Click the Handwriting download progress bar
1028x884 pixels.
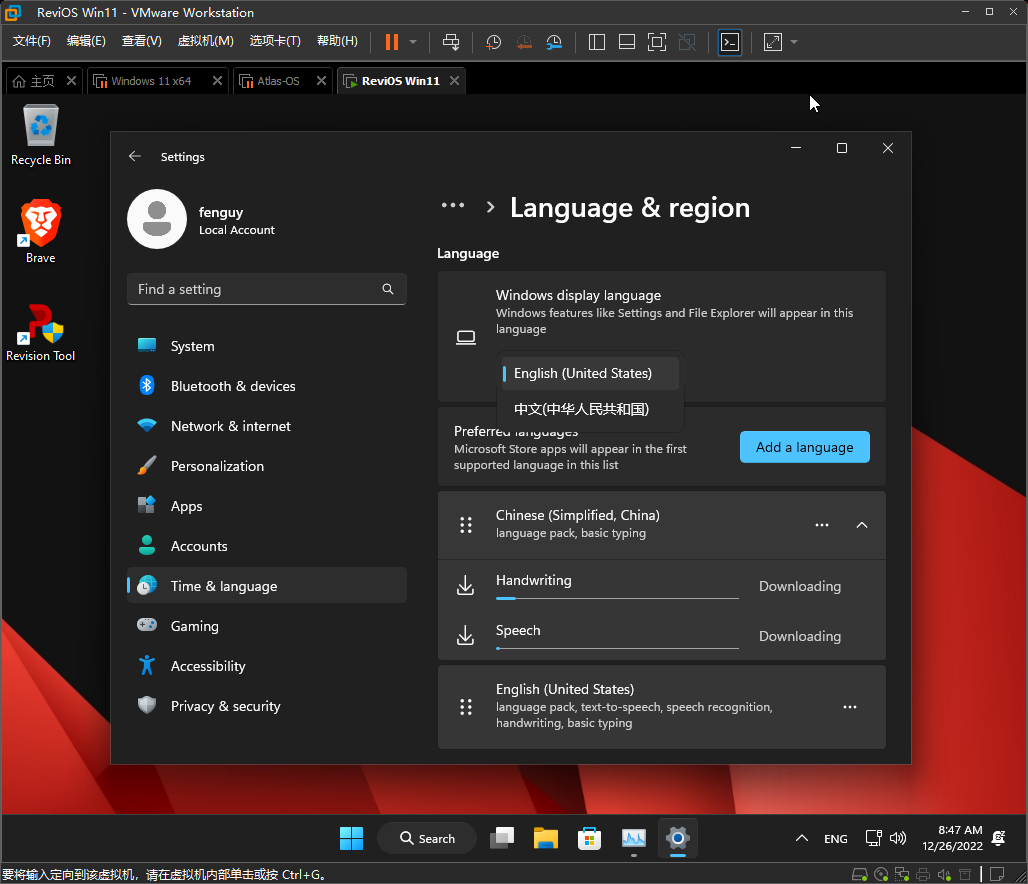(617, 598)
